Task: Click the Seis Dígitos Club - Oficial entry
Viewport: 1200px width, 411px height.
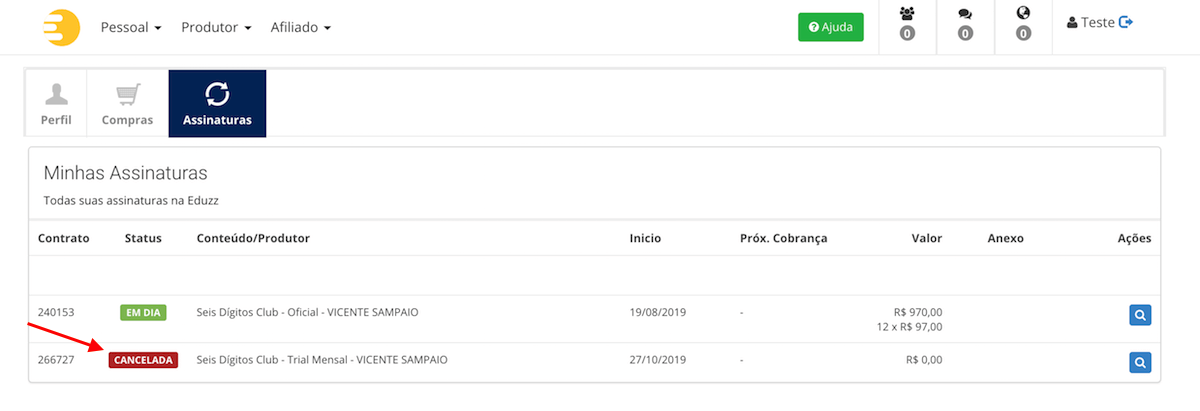Action: point(307,312)
